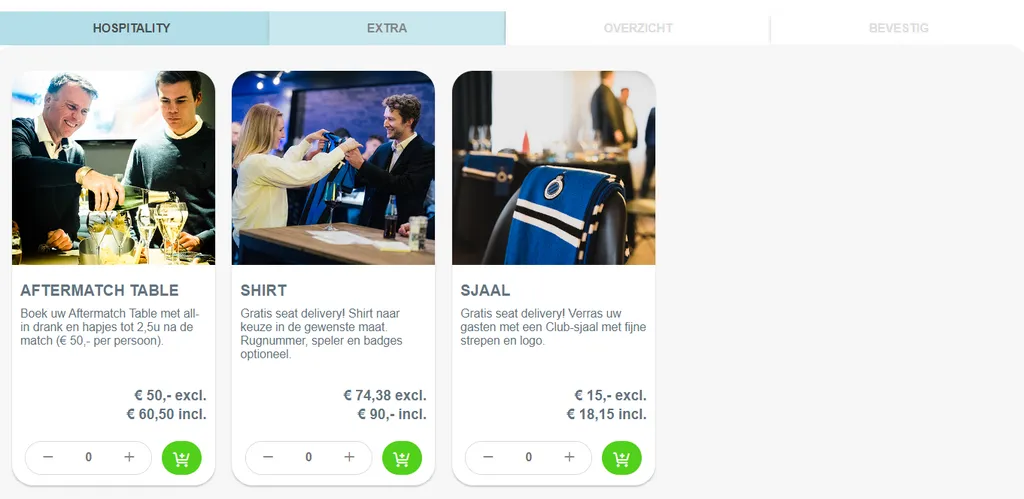
Task: Open the Shirt product photo
Action: [x=333, y=168]
